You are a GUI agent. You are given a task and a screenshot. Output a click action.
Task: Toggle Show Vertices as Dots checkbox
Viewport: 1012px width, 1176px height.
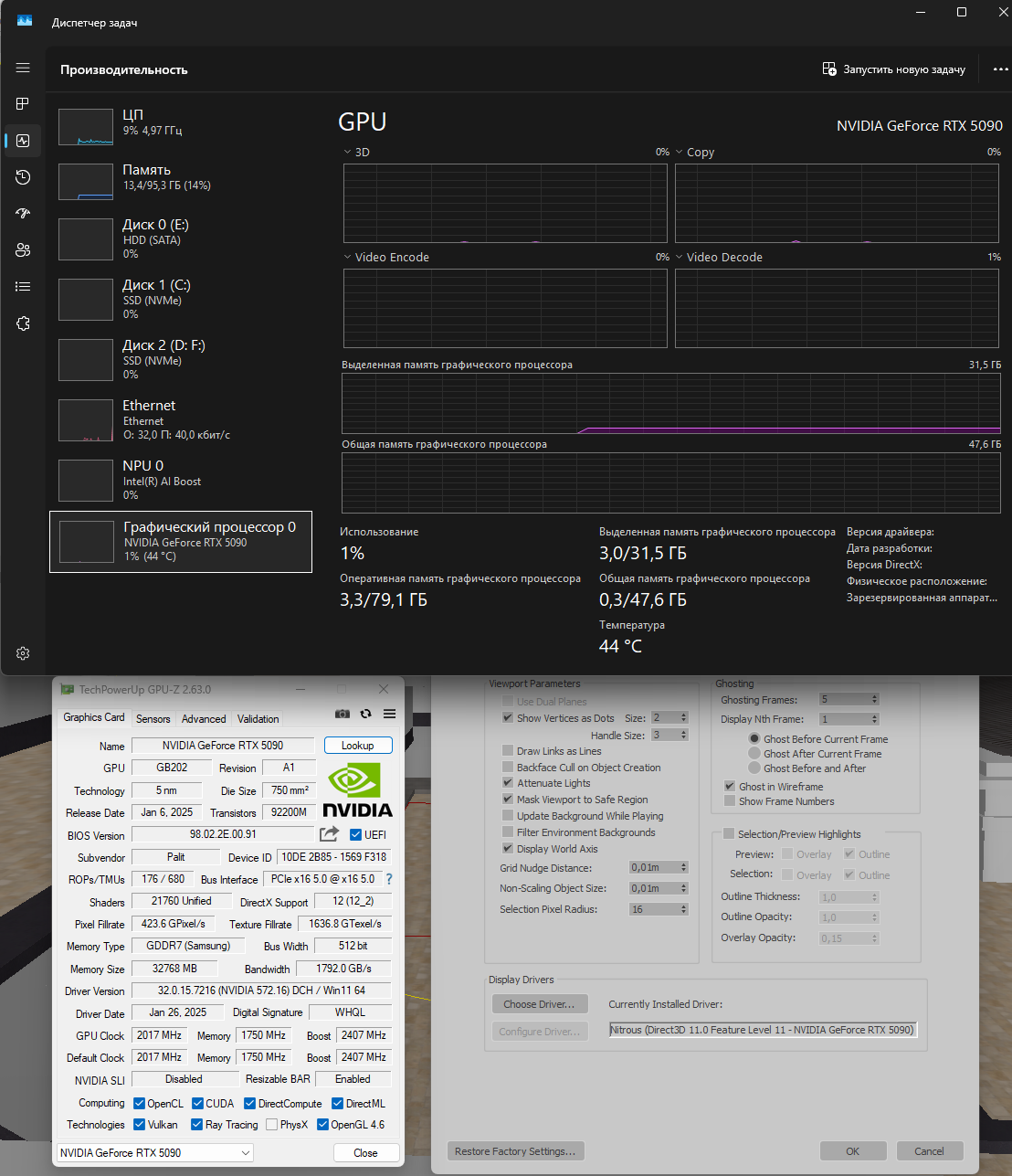pos(508,717)
